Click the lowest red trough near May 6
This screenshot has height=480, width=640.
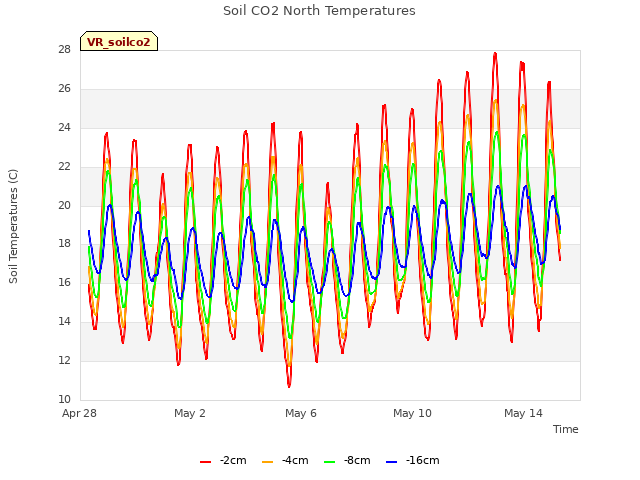tap(289, 386)
